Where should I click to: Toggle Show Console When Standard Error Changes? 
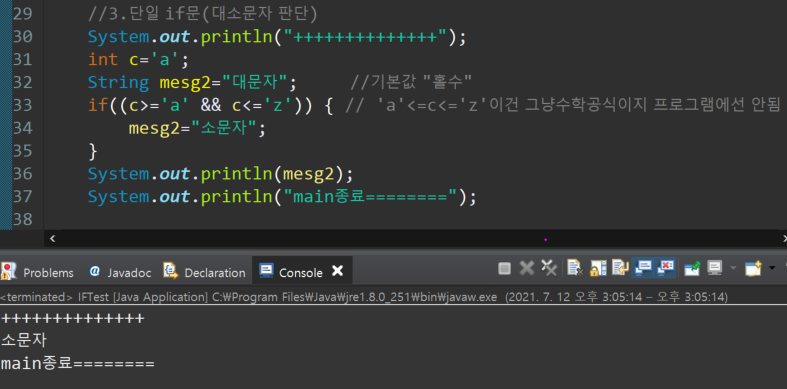(666, 268)
